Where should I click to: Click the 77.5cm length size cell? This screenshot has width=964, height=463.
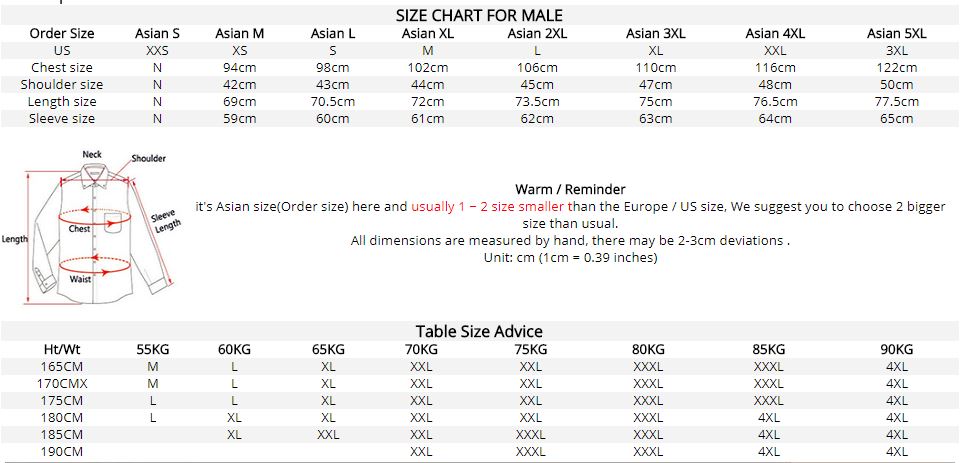click(896, 101)
